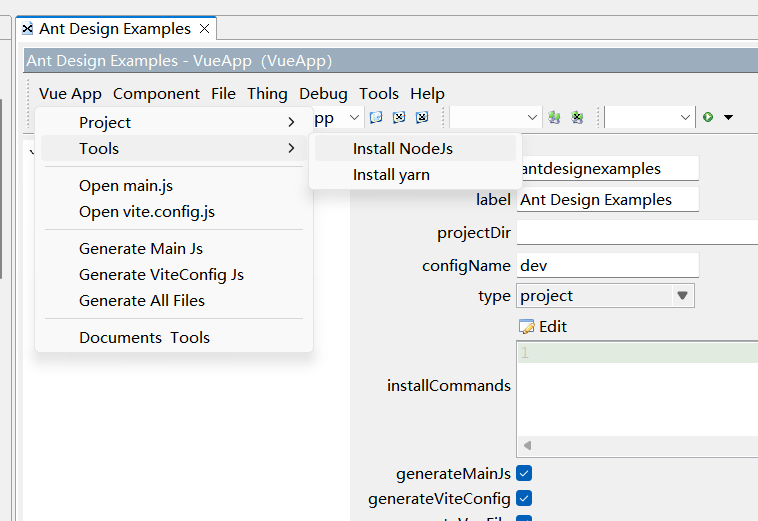Screen dimensions: 758x521
Task: Click the Ant Design Examples tab icon
Action: point(28,29)
